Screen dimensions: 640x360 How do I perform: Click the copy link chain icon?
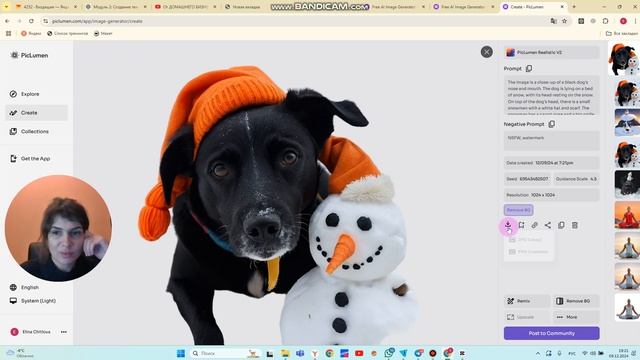pyautogui.click(x=535, y=225)
